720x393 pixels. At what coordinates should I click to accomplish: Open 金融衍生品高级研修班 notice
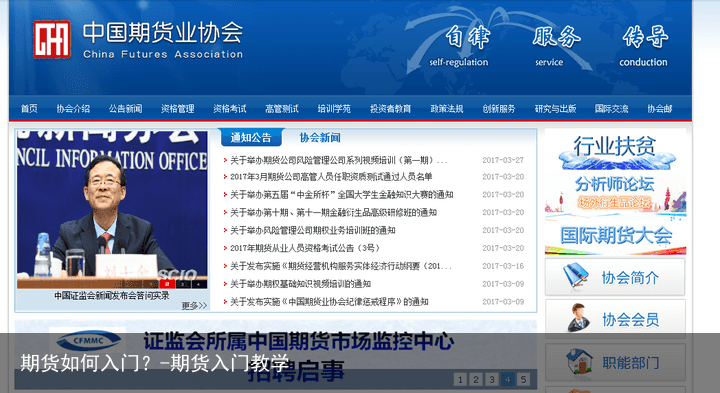click(x=333, y=213)
